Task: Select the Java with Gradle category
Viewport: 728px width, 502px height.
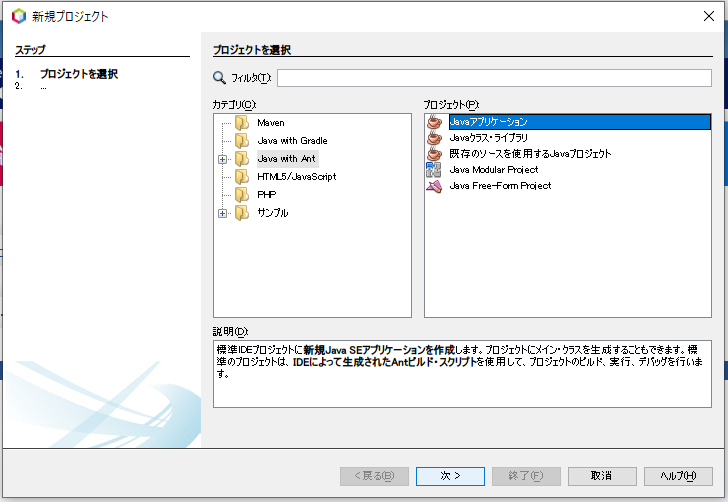Action: (292, 141)
